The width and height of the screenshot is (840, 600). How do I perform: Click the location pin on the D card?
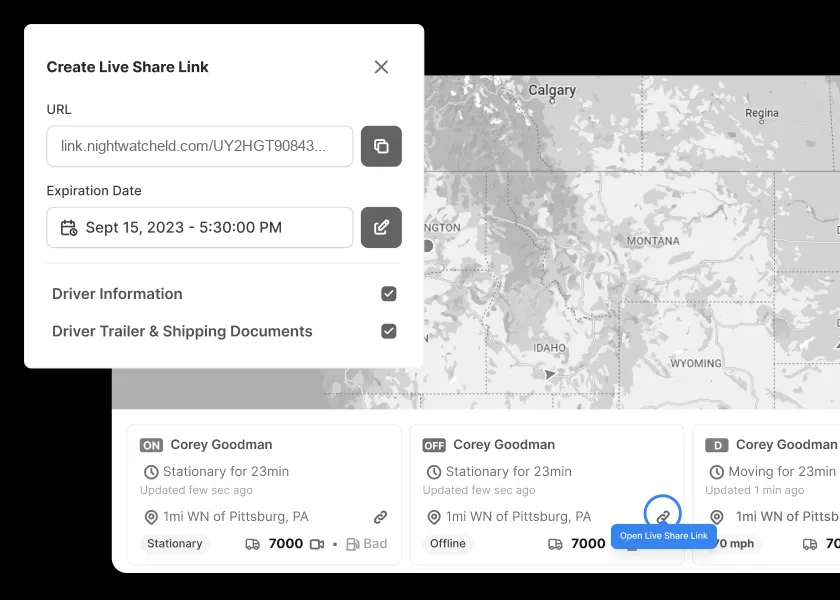click(x=717, y=517)
